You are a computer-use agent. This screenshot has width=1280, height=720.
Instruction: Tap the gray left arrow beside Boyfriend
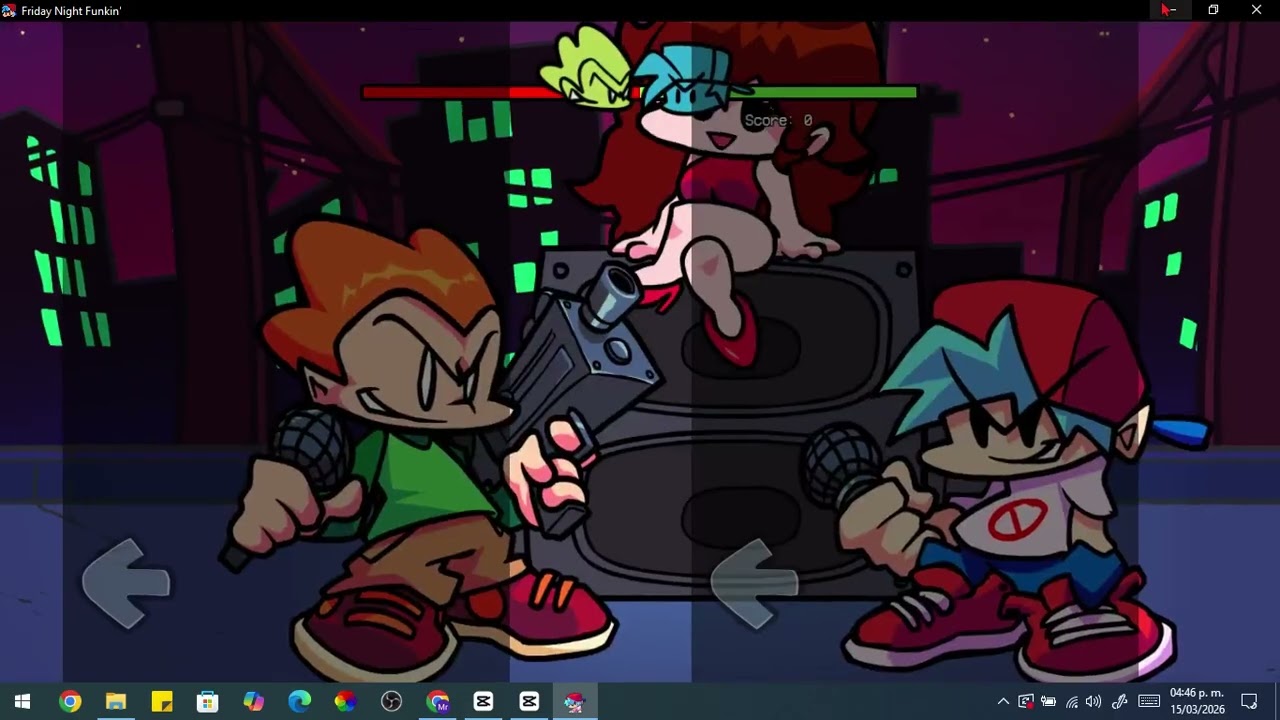coord(754,583)
